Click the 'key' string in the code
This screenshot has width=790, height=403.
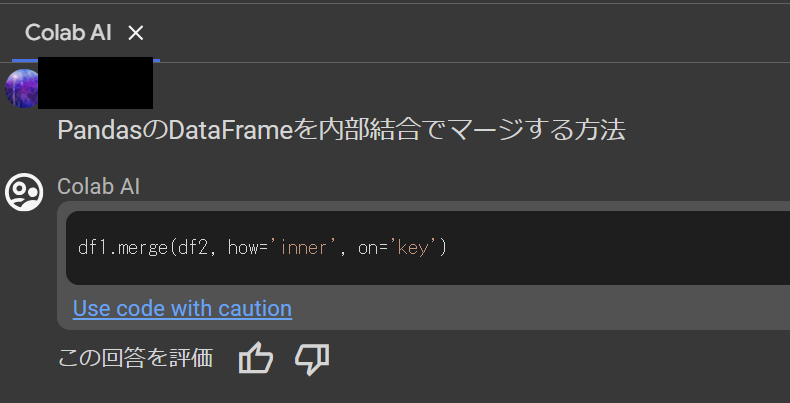coord(412,247)
